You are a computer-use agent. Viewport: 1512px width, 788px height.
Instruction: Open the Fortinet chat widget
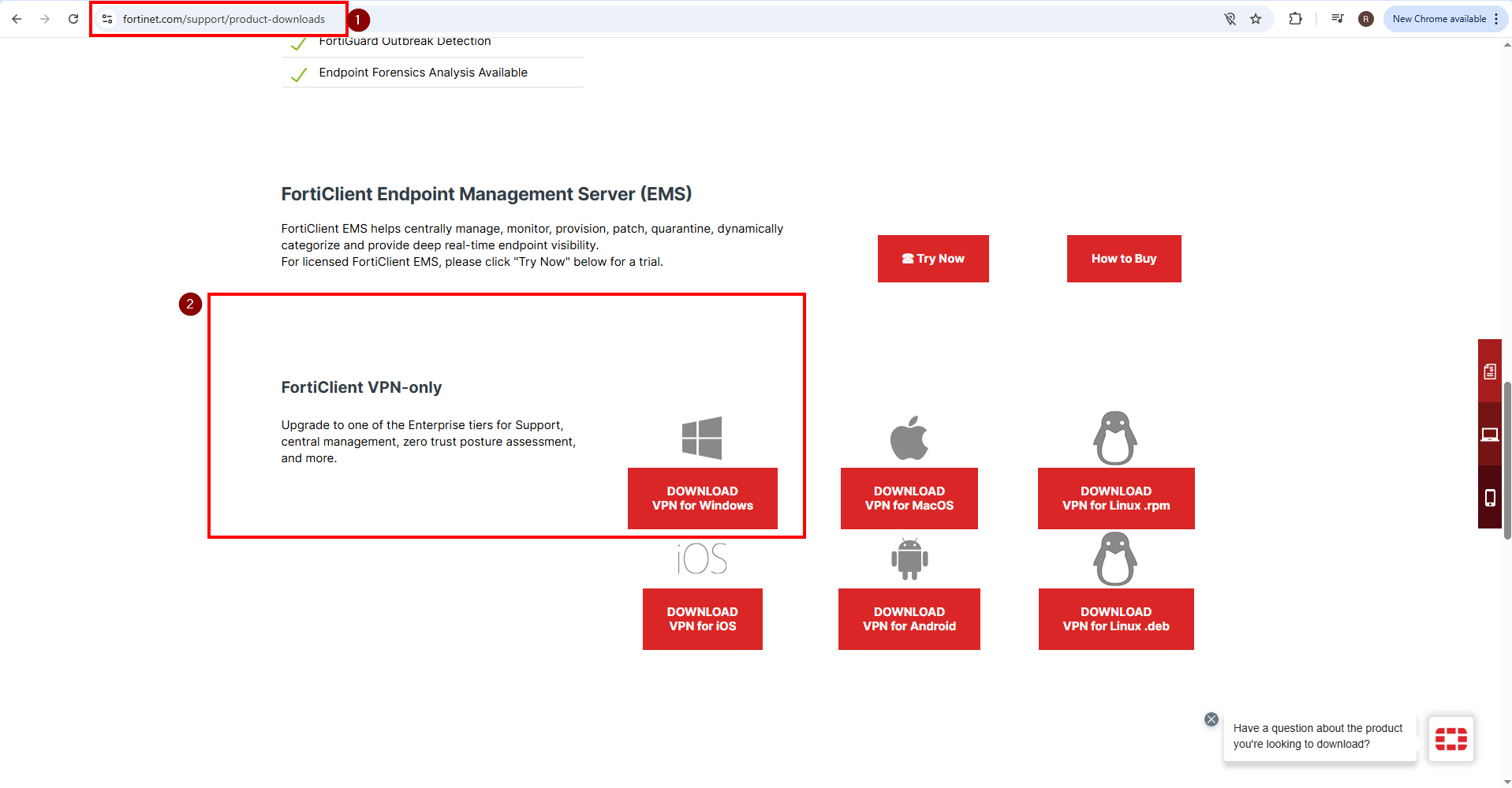[1451, 739]
